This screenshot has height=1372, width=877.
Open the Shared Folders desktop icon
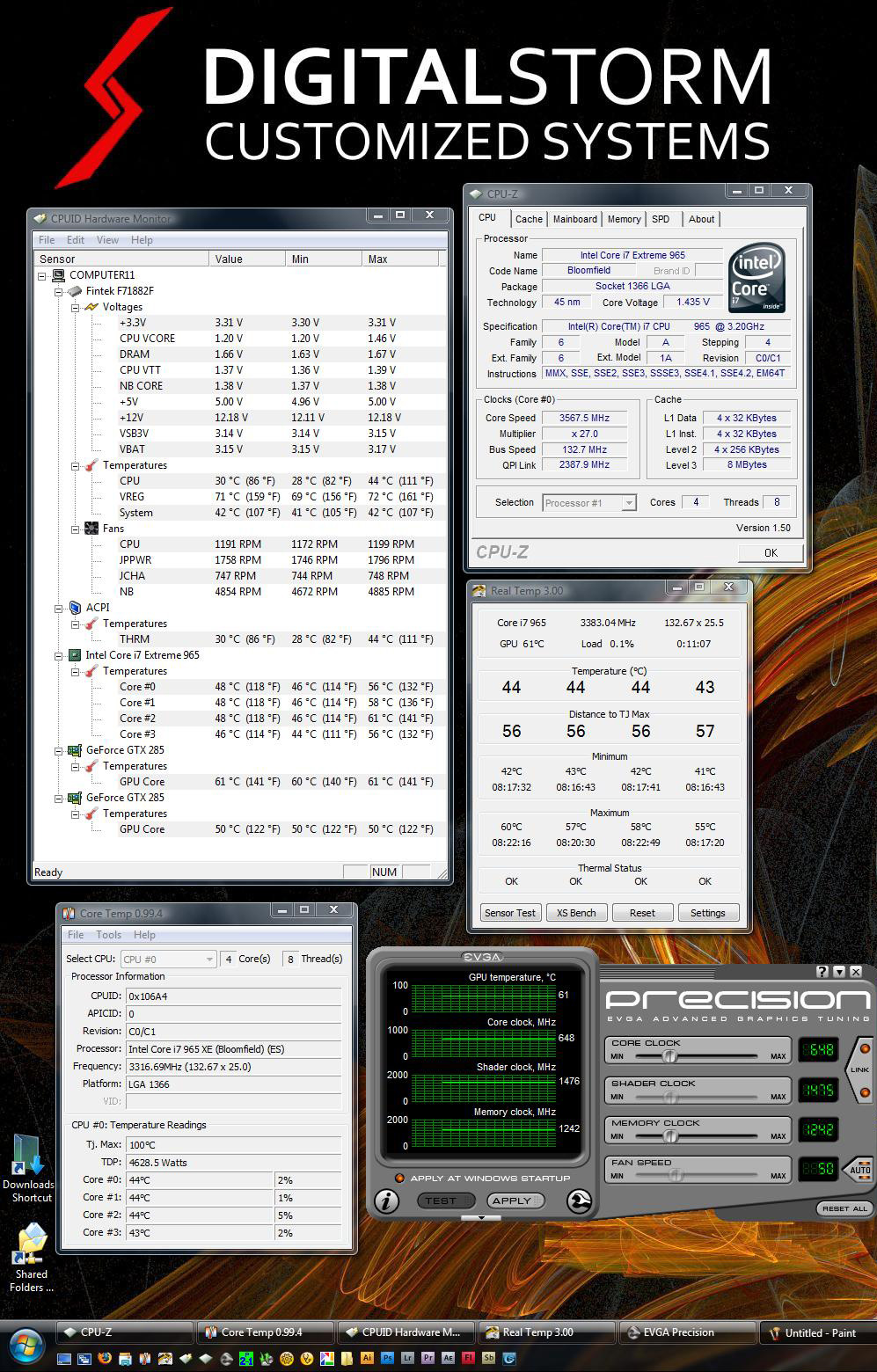tap(32, 1258)
